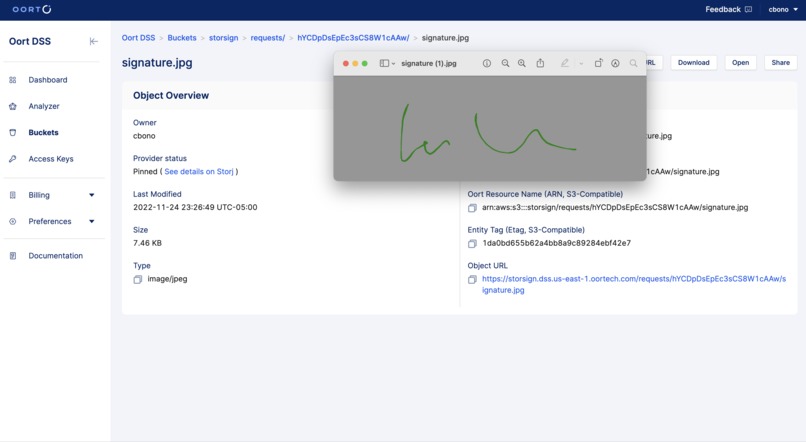Open the storsign Object URL link
Screen dimensions: 806x442
[x=634, y=284]
